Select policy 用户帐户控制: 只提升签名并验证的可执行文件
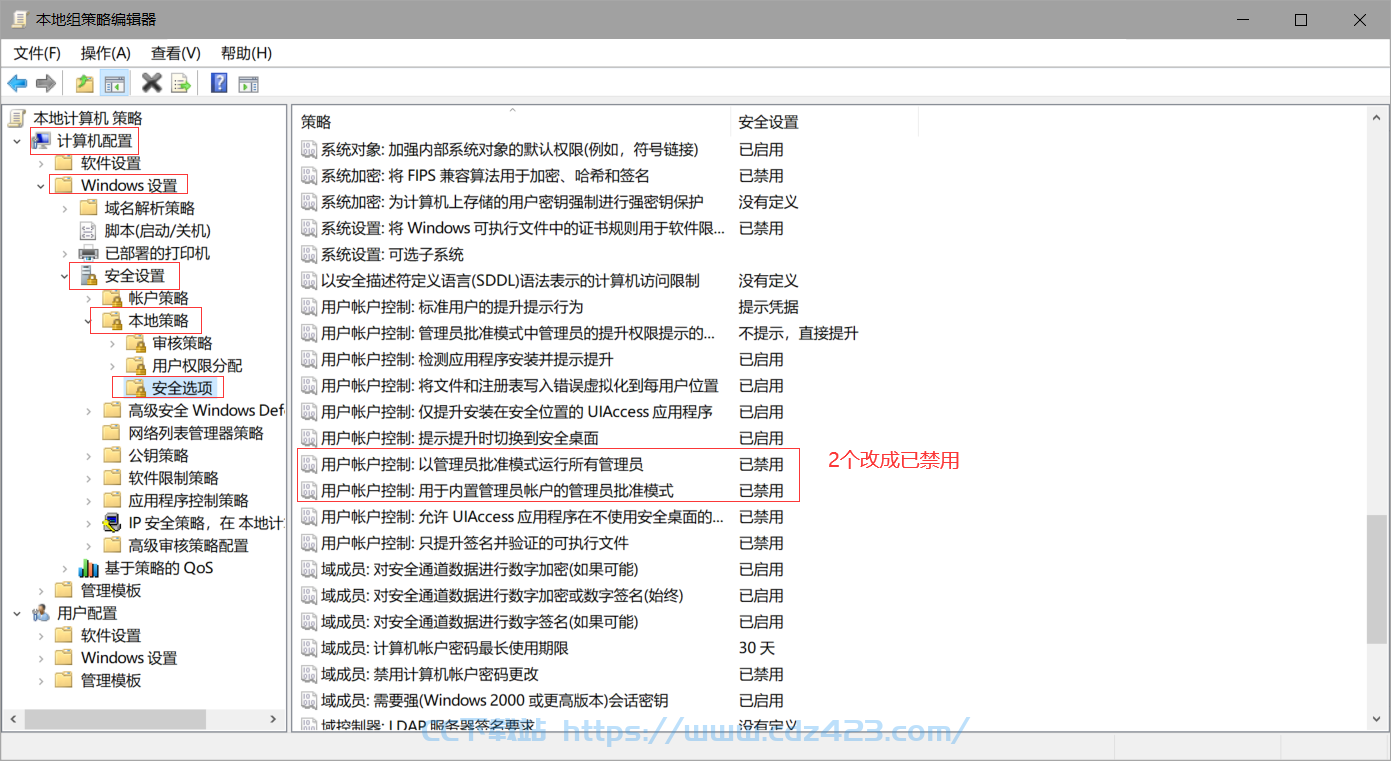Screen dimensions: 1391x761 point(475,543)
